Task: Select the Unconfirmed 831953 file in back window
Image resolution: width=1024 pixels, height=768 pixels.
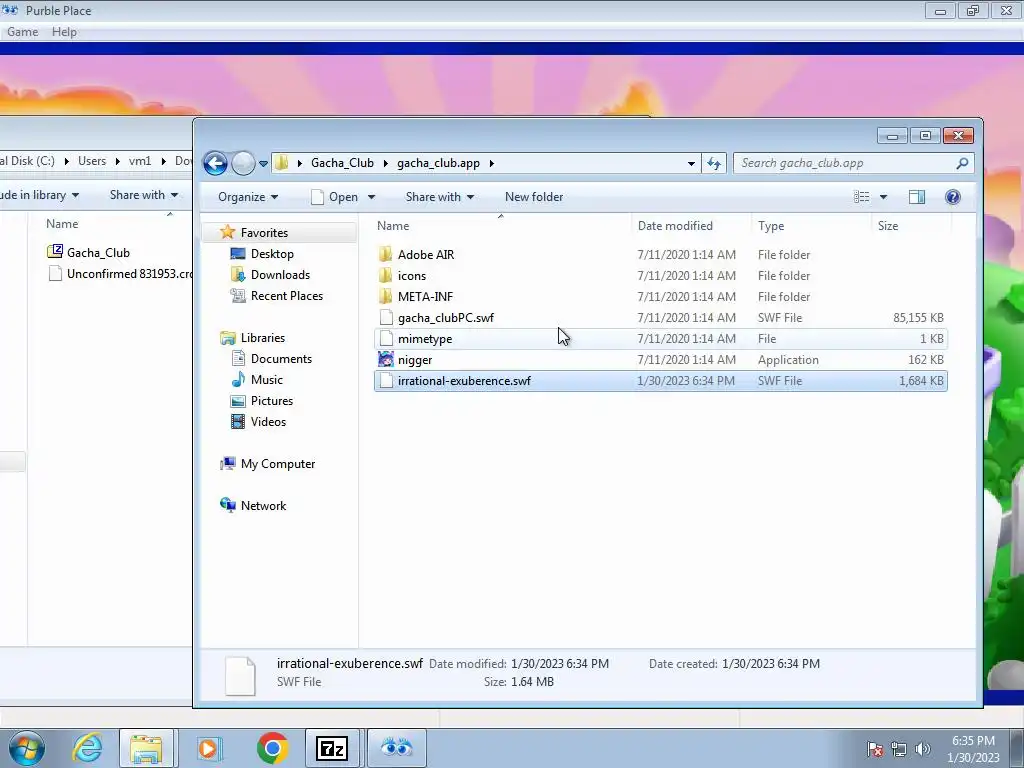Action: (120, 274)
